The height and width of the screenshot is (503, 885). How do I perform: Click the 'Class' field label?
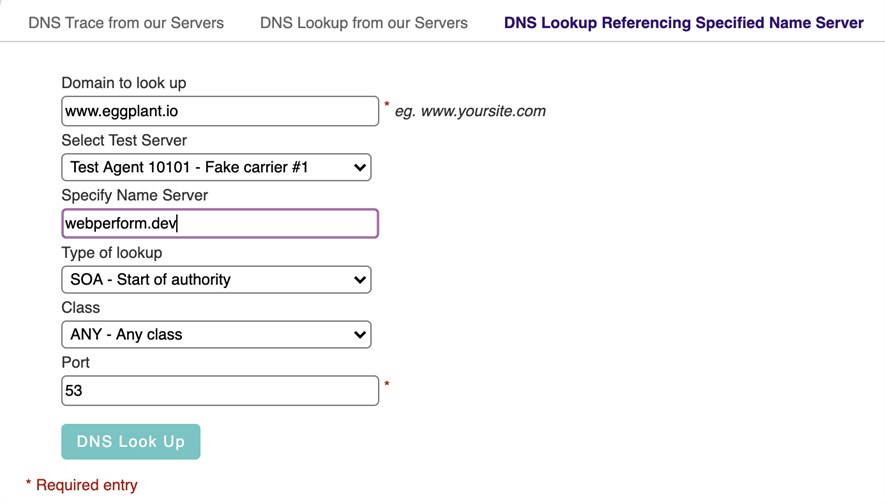[x=81, y=308]
